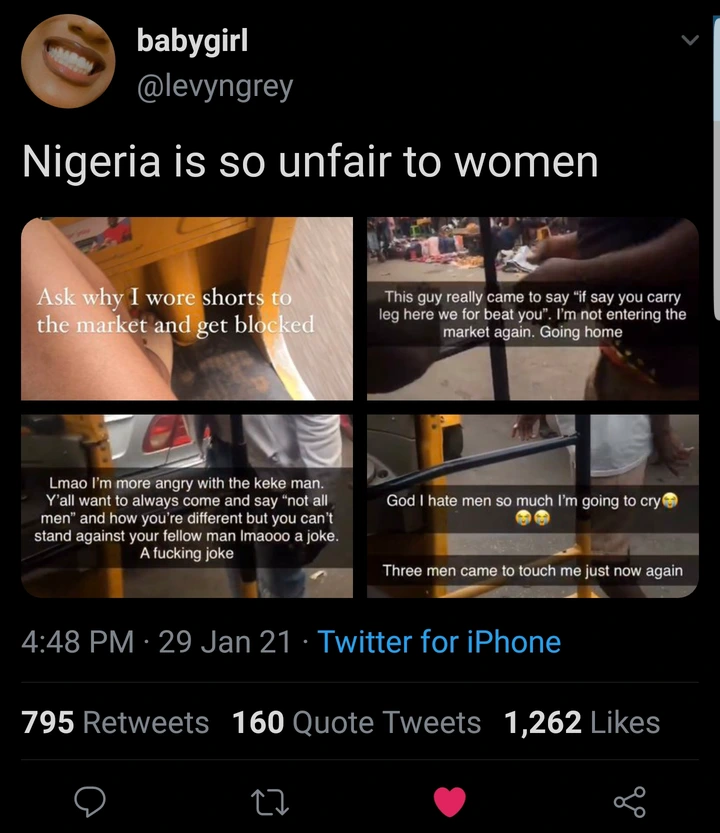Click the Twitter for iPhone link
This screenshot has height=833, width=720.
point(439,642)
